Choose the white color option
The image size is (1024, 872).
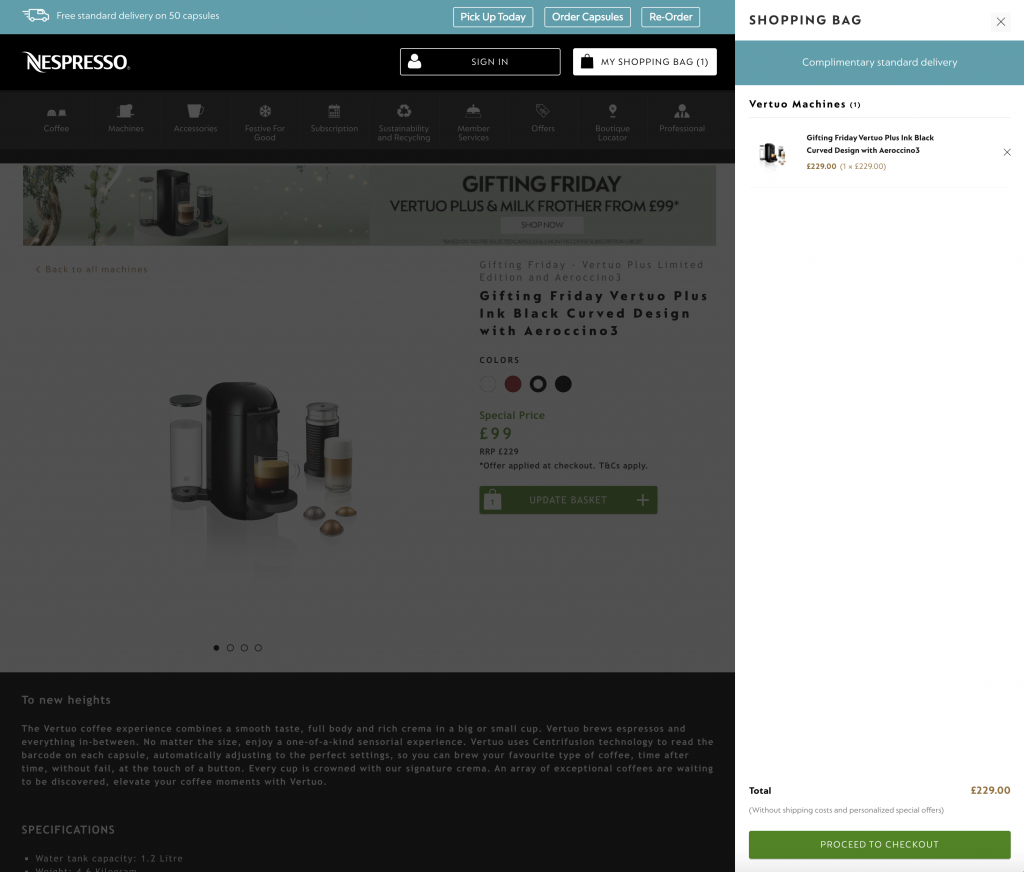click(x=488, y=384)
